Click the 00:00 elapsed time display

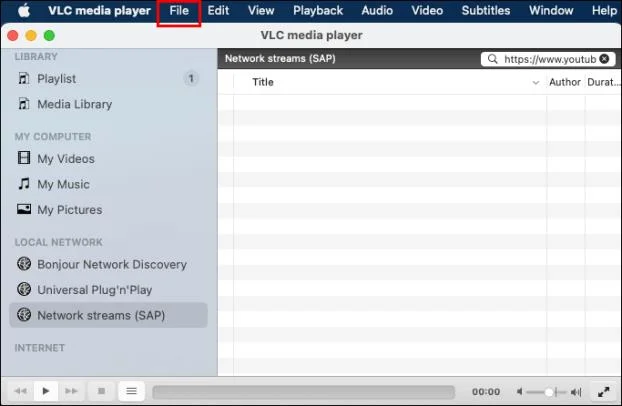tap(486, 392)
